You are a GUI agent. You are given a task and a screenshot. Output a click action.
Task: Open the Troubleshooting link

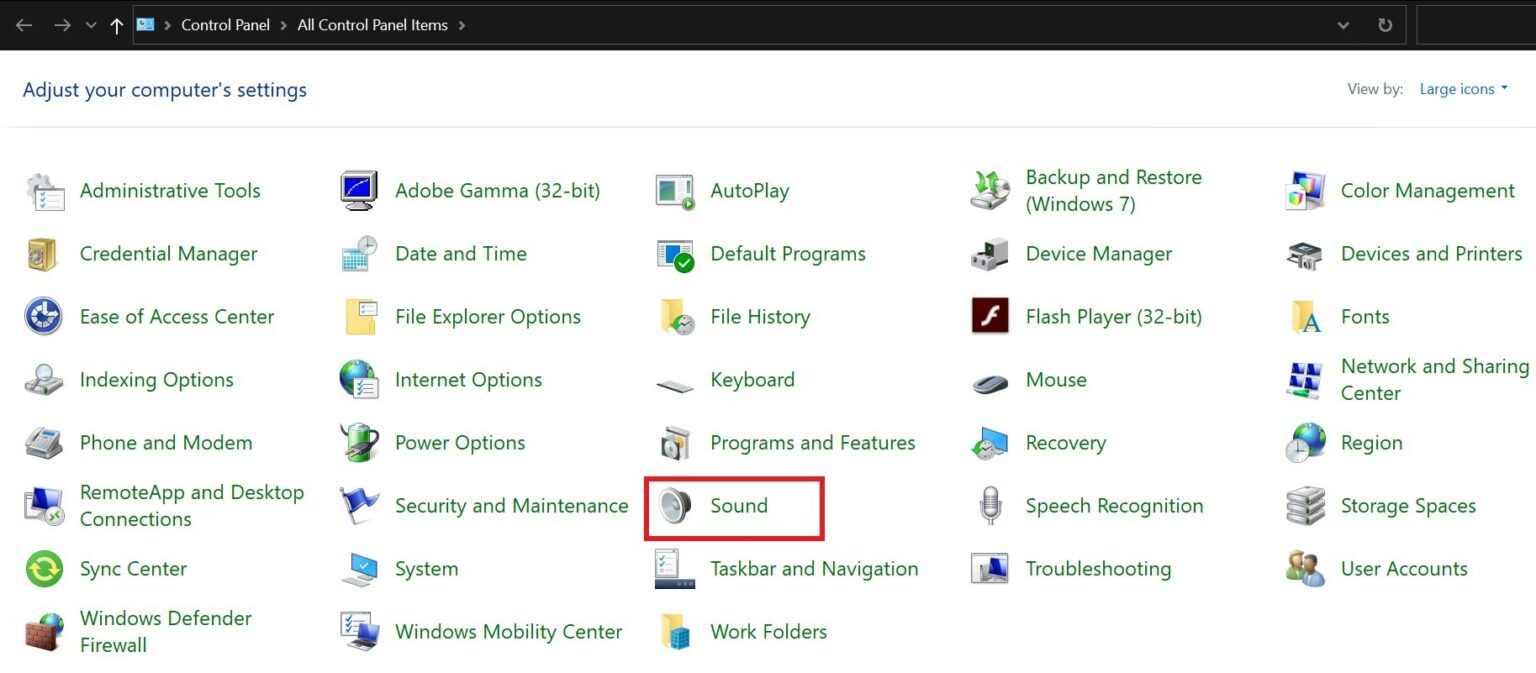pyautogui.click(x=1098, y=569)
